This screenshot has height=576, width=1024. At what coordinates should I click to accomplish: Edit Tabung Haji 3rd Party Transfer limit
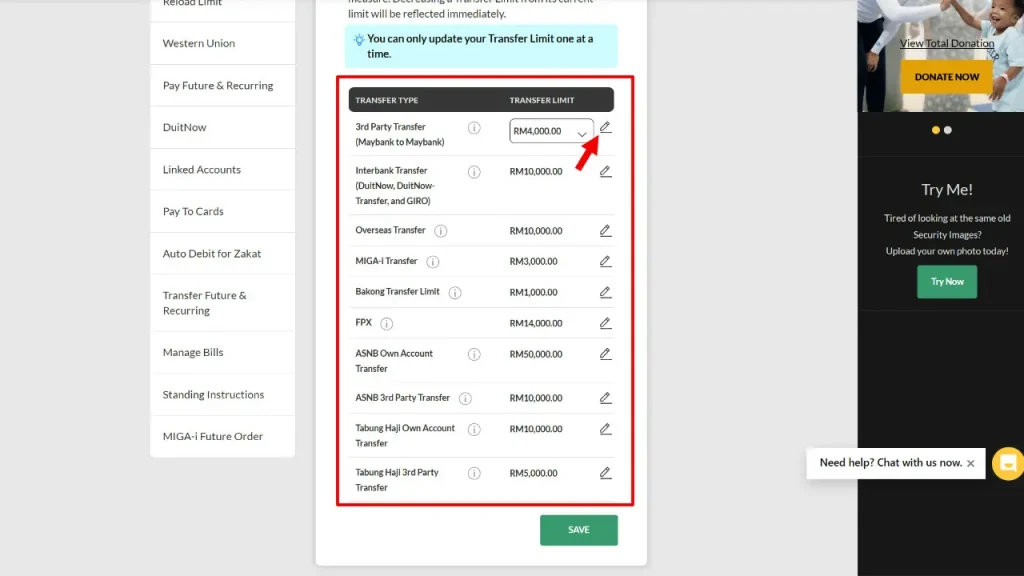point(605,473)
